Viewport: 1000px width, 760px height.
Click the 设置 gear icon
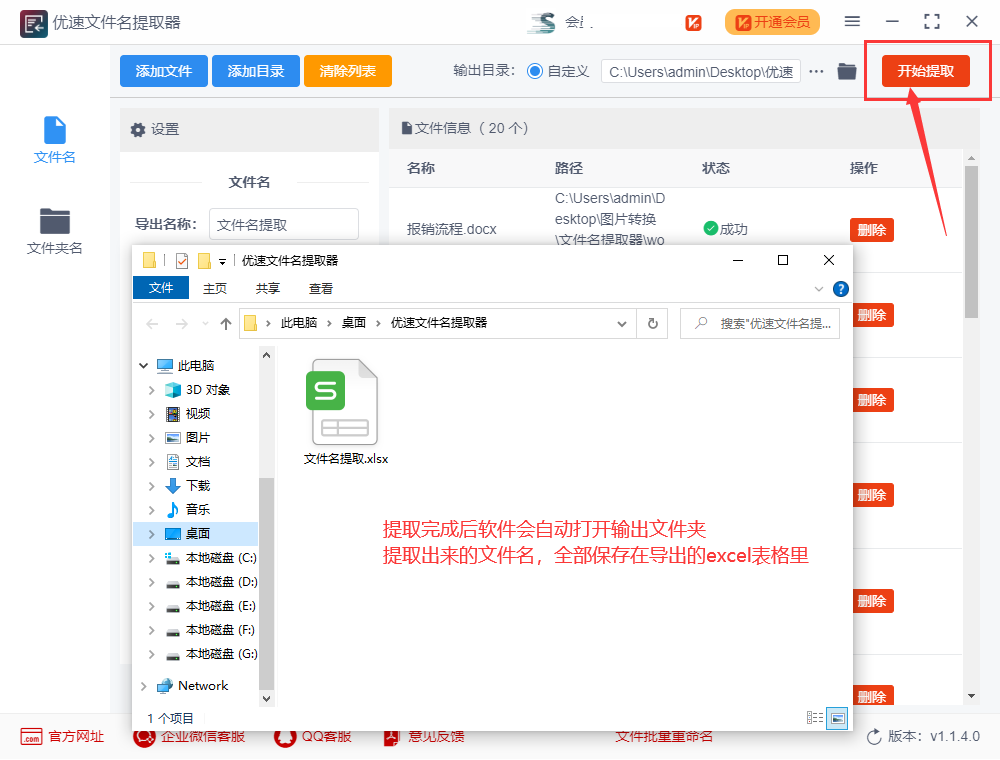138,130
